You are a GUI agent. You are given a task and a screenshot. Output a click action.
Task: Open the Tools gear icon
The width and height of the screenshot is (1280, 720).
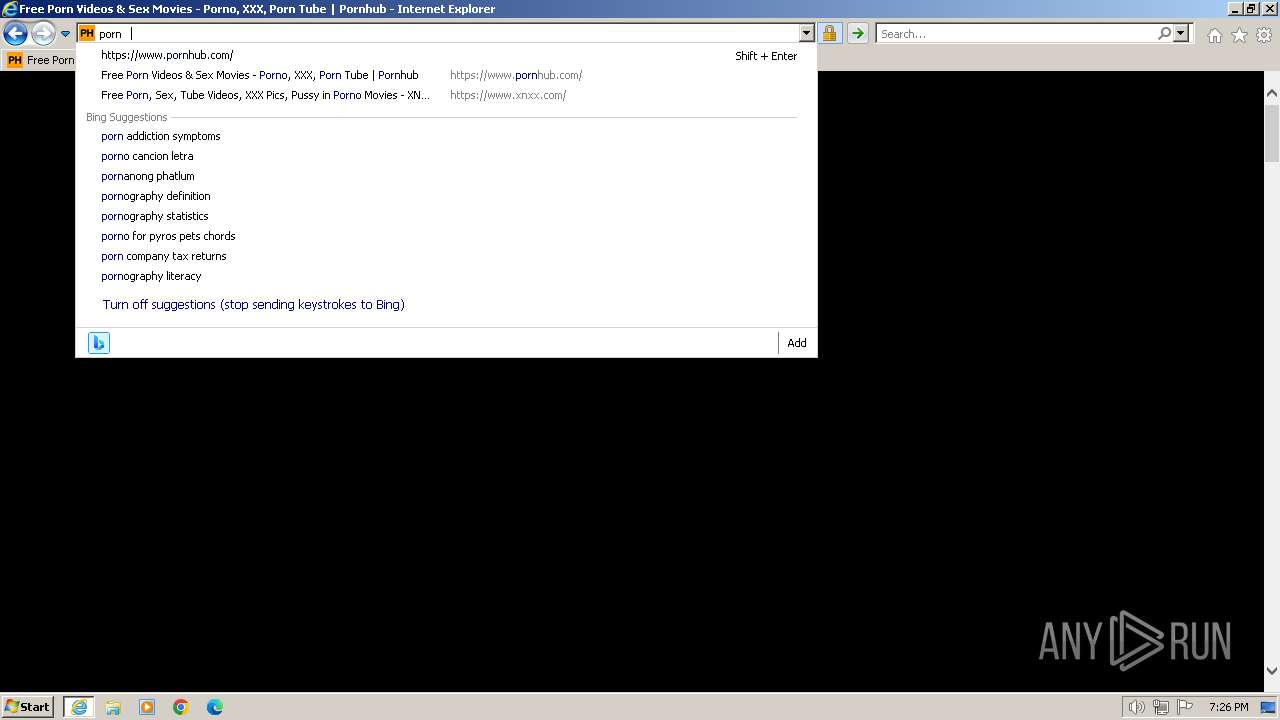(1264, 35)
